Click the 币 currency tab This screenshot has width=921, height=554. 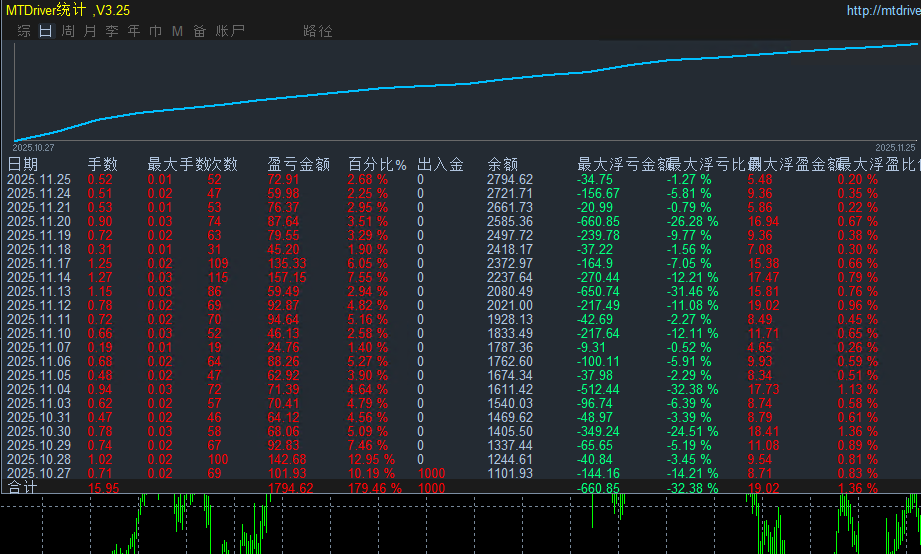tap(155, 31)
